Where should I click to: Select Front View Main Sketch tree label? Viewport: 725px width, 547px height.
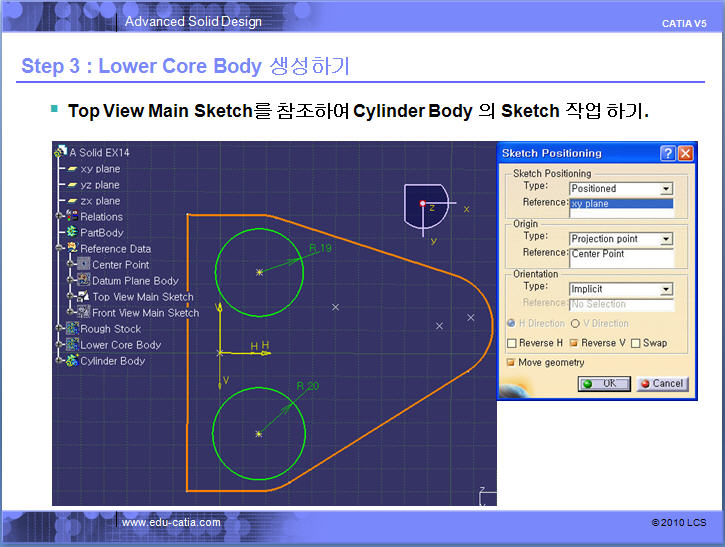(x=146, y=313)
